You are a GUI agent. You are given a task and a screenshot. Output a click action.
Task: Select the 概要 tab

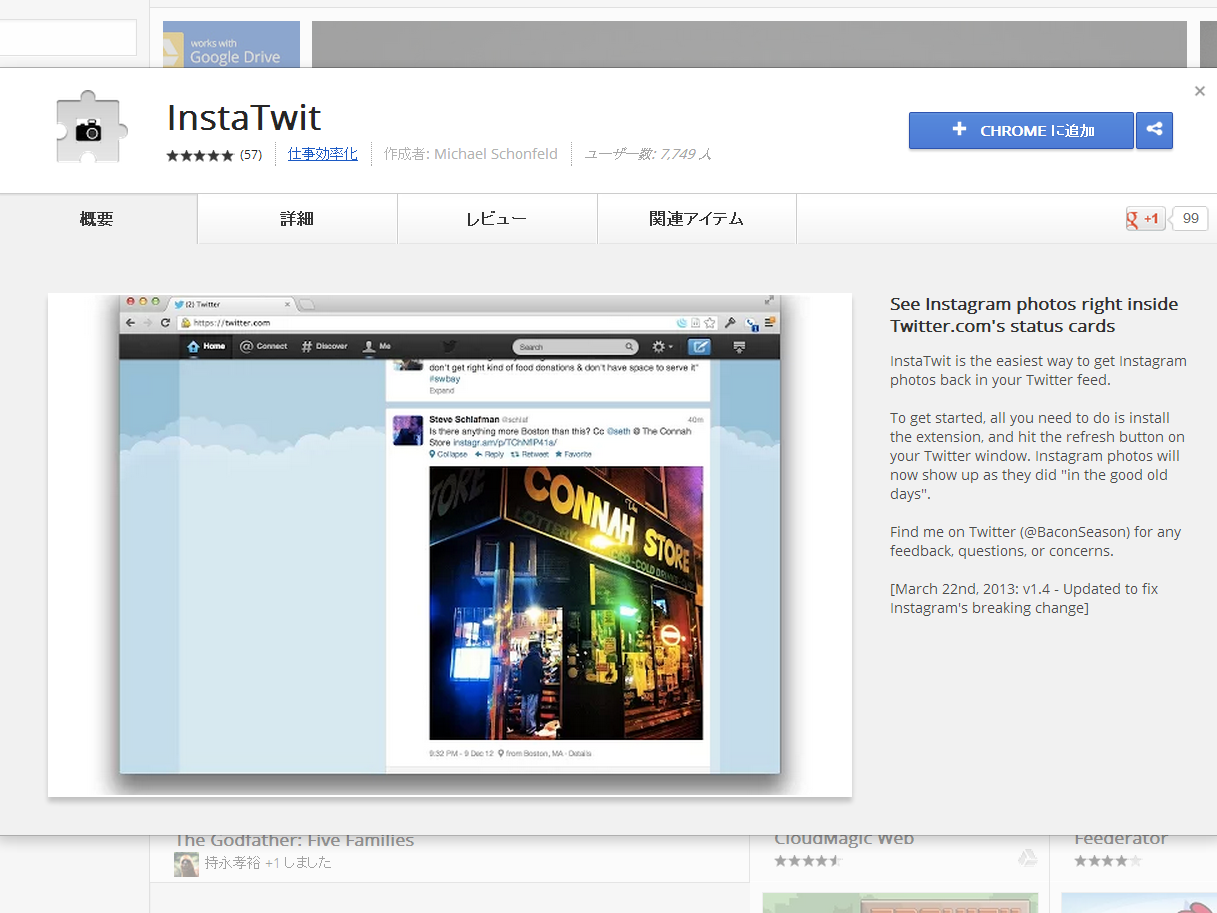tap(97, 219)
